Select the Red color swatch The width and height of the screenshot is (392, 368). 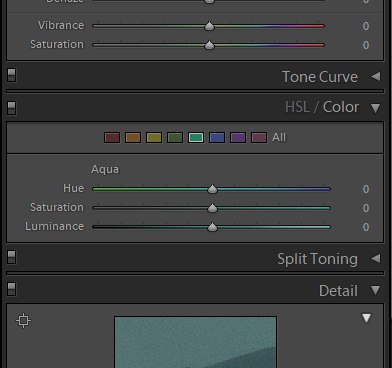[x=112, y=137]
